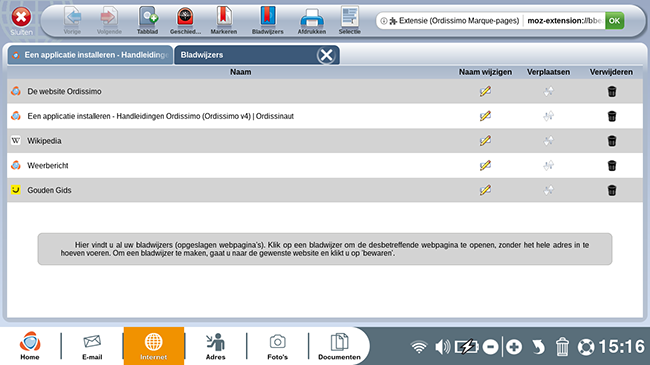Delete the Gouden Gids bookmark
The height and width of the screenshot is (365, 650).
click(612, 190)
